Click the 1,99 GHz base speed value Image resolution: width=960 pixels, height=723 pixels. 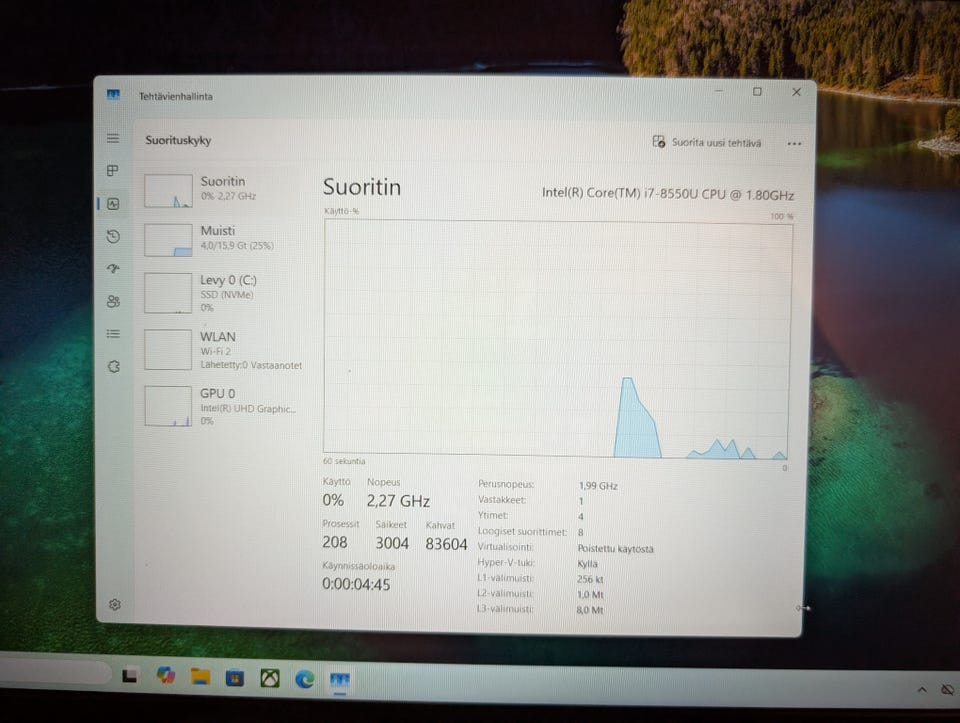coord(598,486)
